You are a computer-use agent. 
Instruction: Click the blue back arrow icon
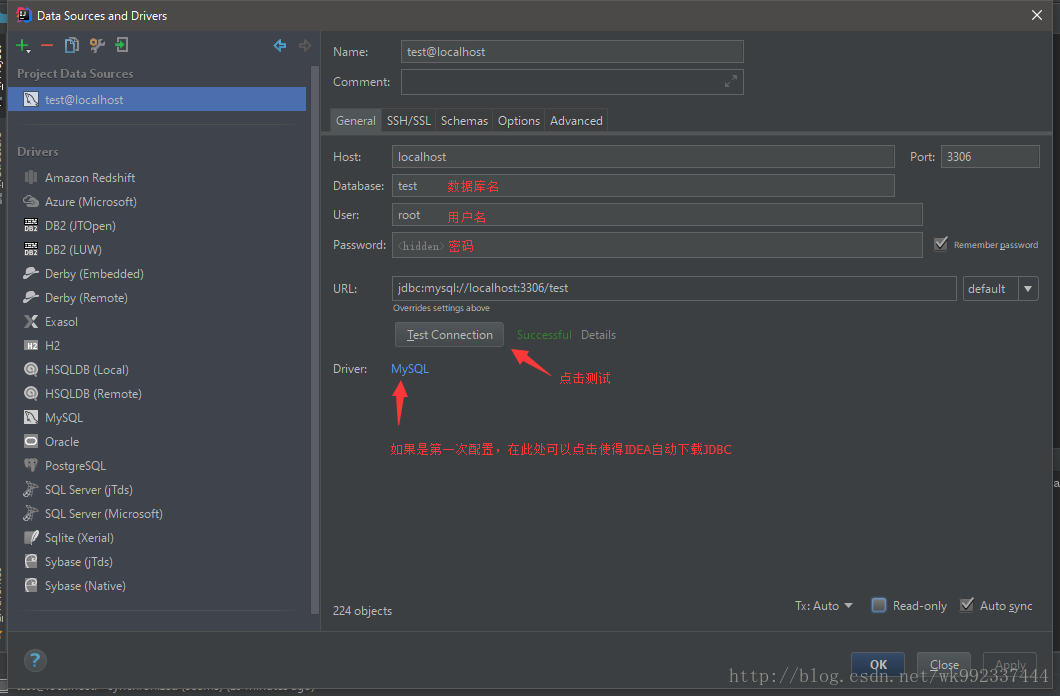coord(280,45)
